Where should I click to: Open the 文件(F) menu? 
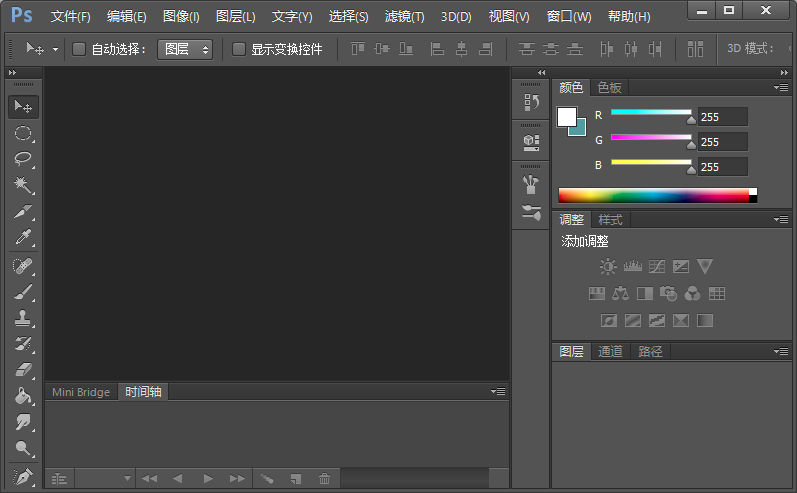tap(70, 17)
